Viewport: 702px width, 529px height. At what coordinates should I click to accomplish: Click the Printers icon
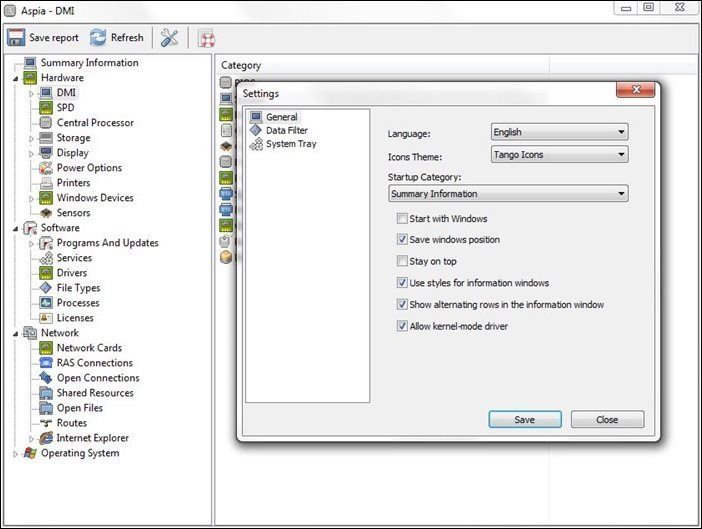(x=46, y=183)
